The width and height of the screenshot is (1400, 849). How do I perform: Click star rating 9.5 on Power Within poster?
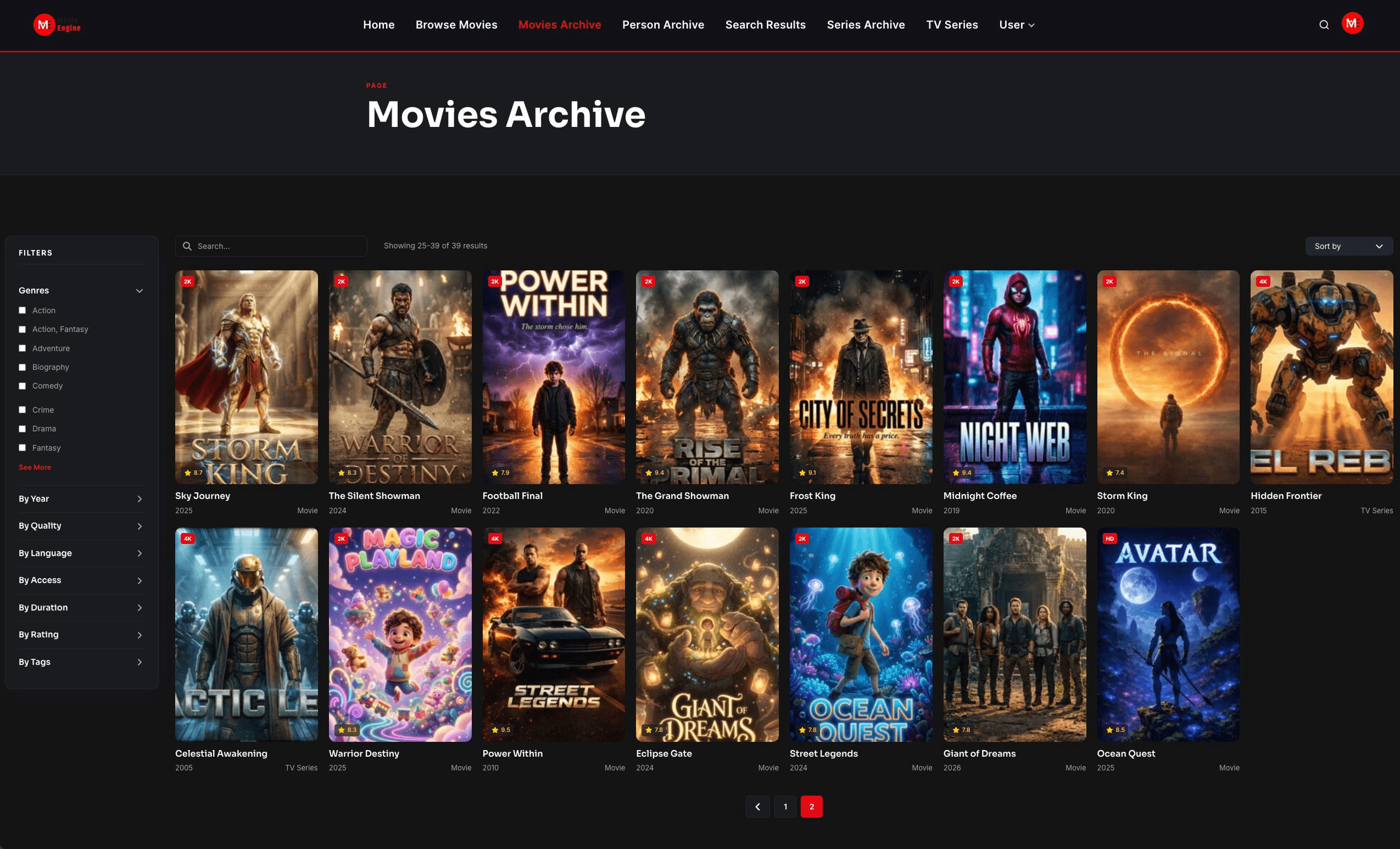[x=500, y=730]
